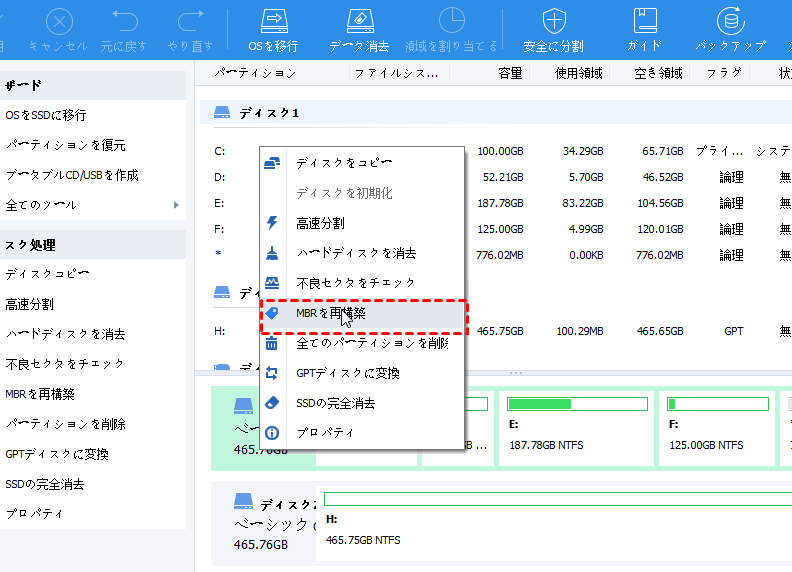The image size is (792, 572).
Task: Click the eraser icon for SSDの完全消去
Action: click(x=272, y=403)
